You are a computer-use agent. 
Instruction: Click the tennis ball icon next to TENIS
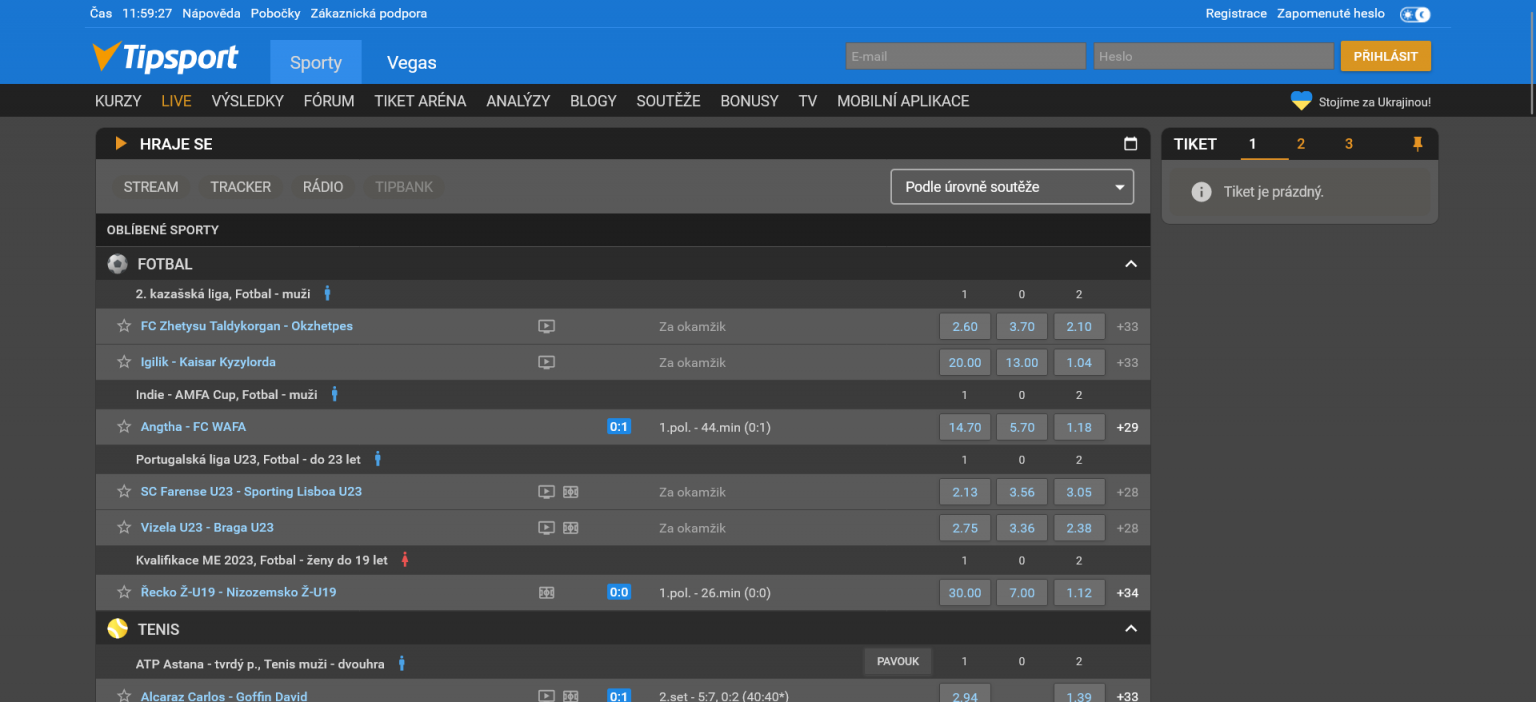(x=117, y=629)
